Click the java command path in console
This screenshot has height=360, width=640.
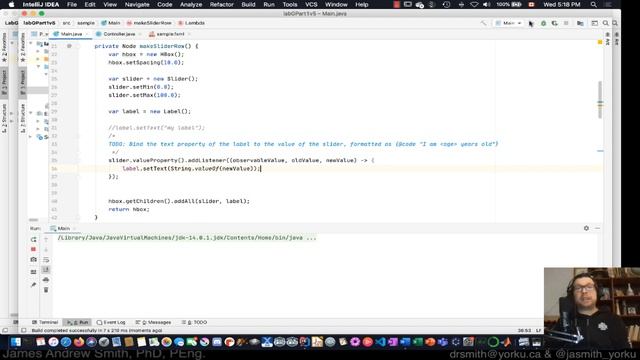[x=187, y=238]
